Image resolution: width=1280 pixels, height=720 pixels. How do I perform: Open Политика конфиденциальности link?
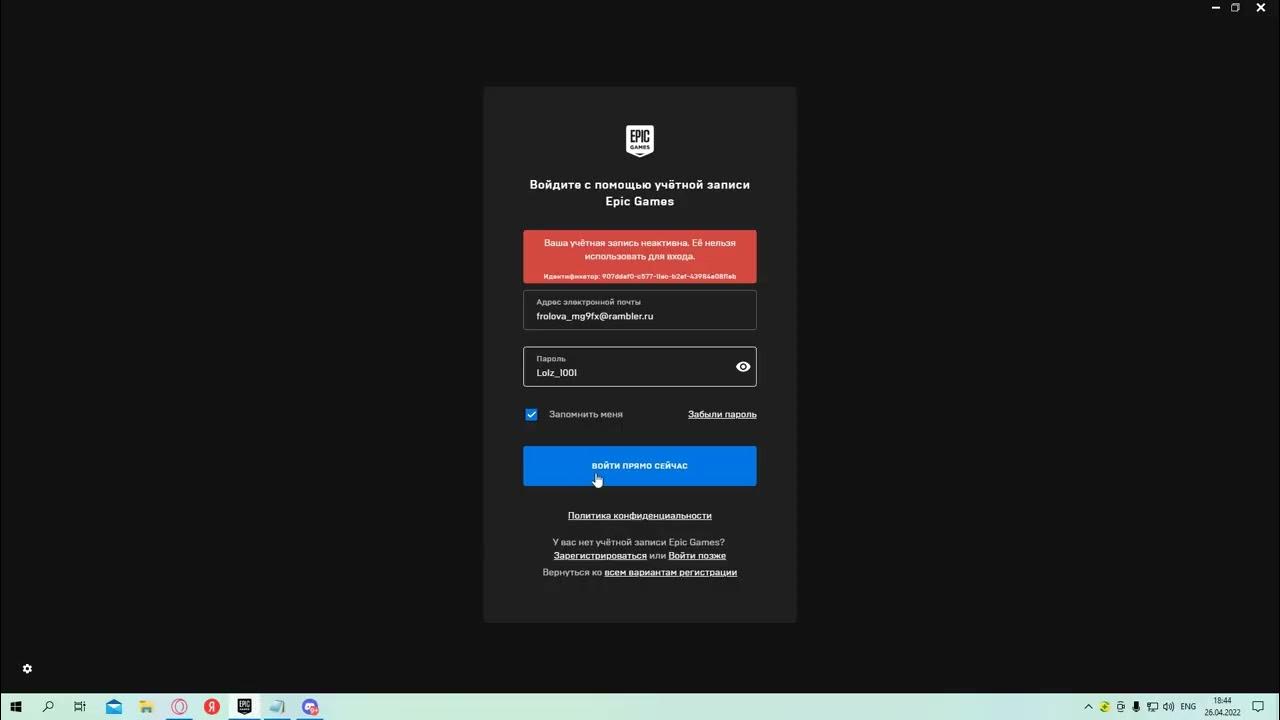tap(640, 516)
